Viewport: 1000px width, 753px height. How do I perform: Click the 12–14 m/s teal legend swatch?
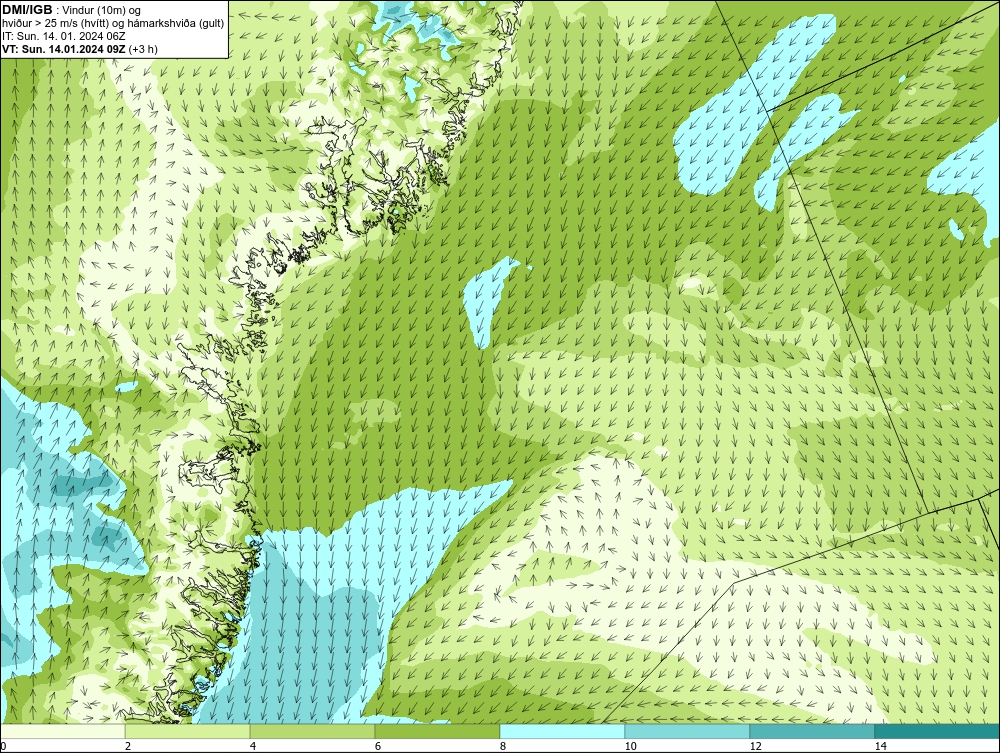812,731
